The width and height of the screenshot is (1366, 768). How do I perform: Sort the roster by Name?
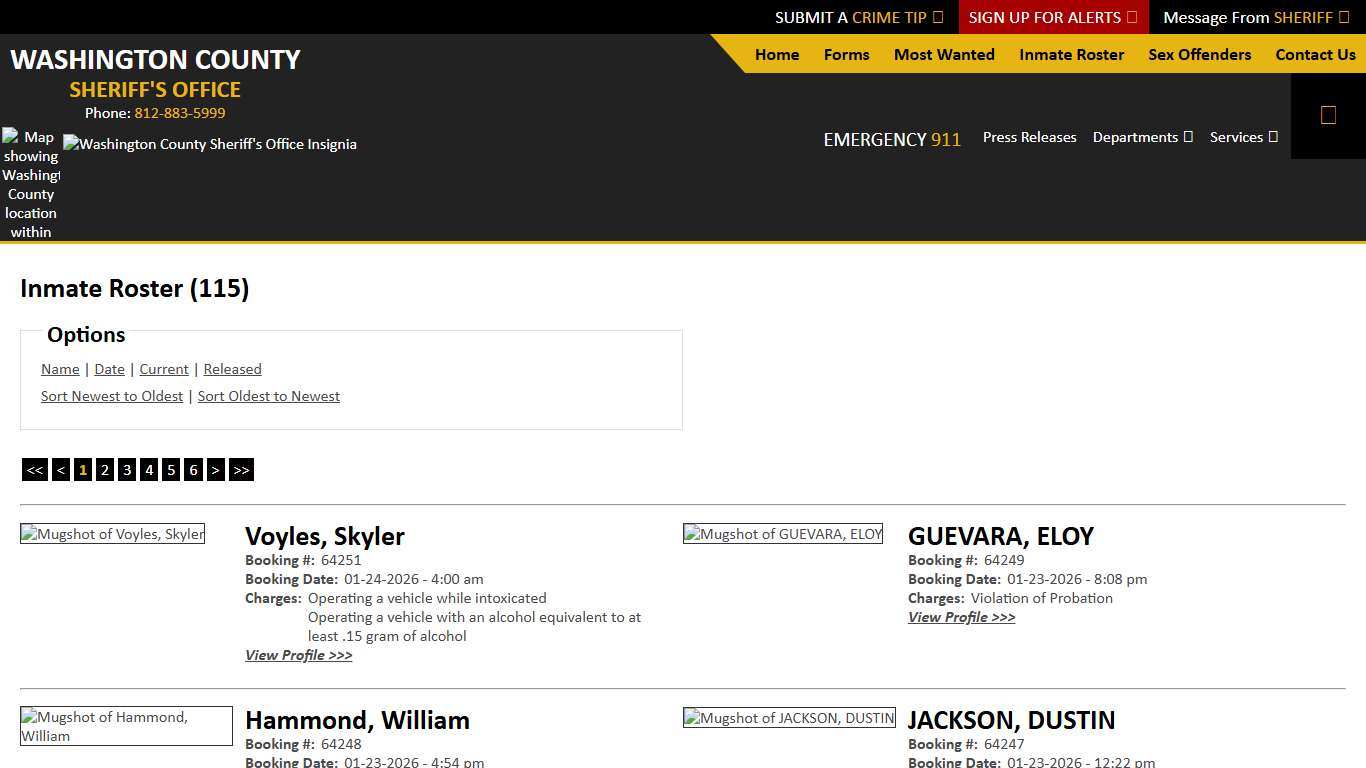pos(59,369)
